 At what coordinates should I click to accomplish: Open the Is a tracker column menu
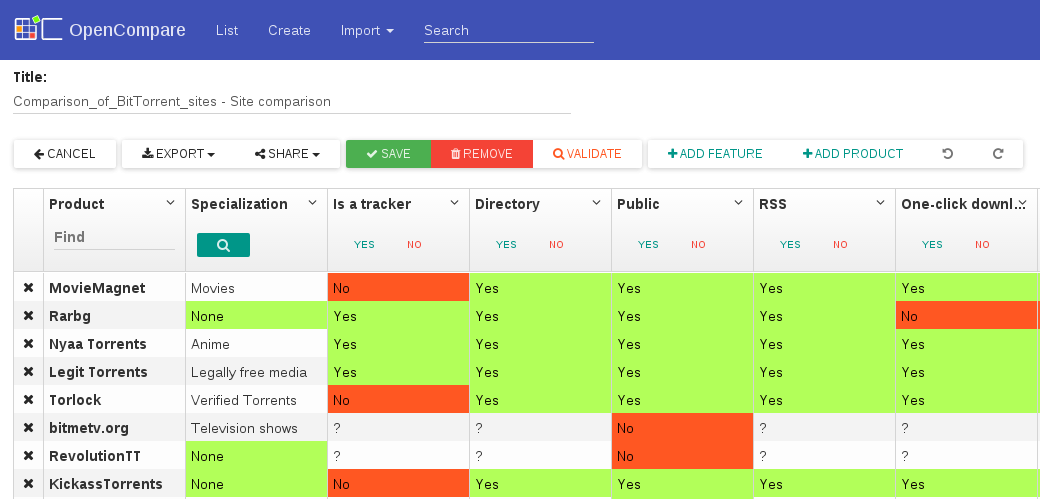(x=454, y=203)
